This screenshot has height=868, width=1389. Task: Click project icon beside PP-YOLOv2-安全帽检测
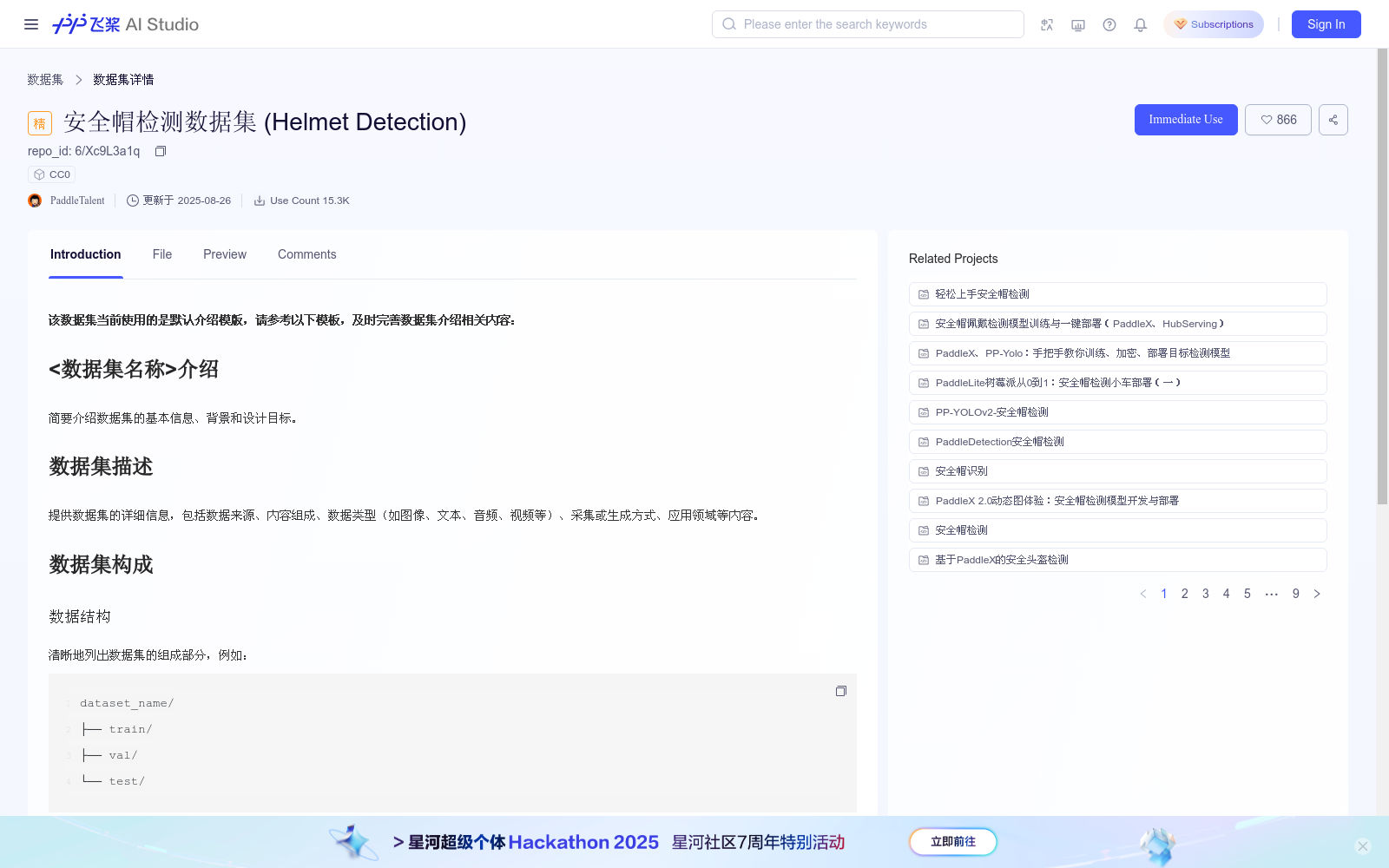[x=924, y=412]
